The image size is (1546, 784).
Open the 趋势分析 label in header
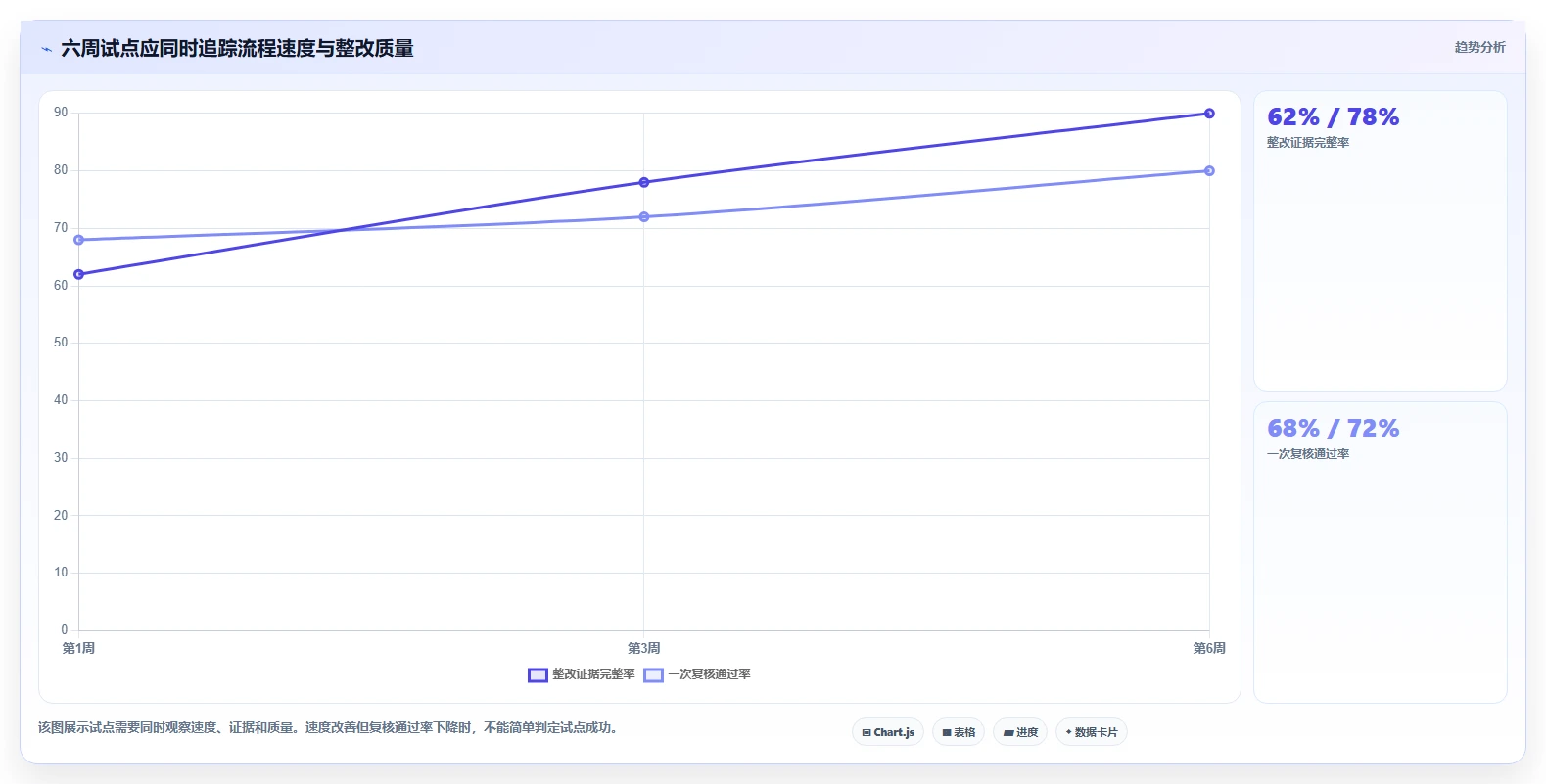click(x=1479, y=47)
